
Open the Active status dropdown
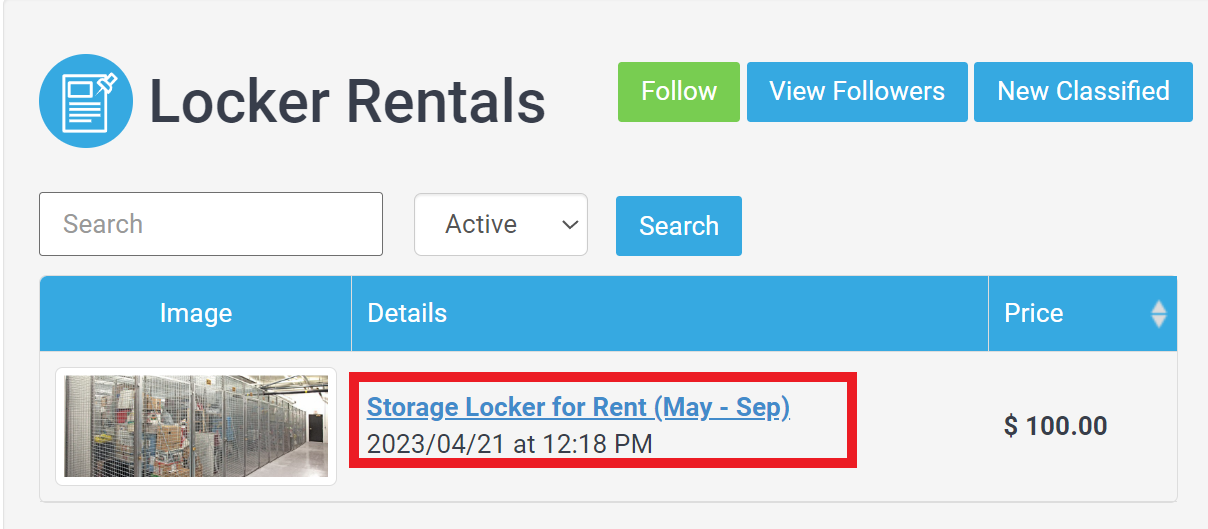point(501,224)
